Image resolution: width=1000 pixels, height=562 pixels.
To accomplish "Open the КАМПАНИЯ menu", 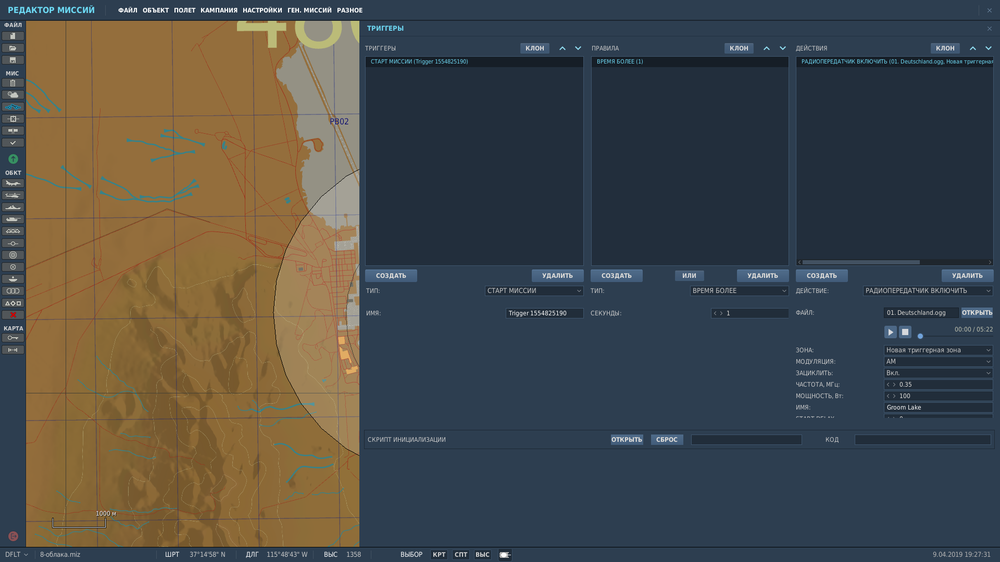I will 219,10.
